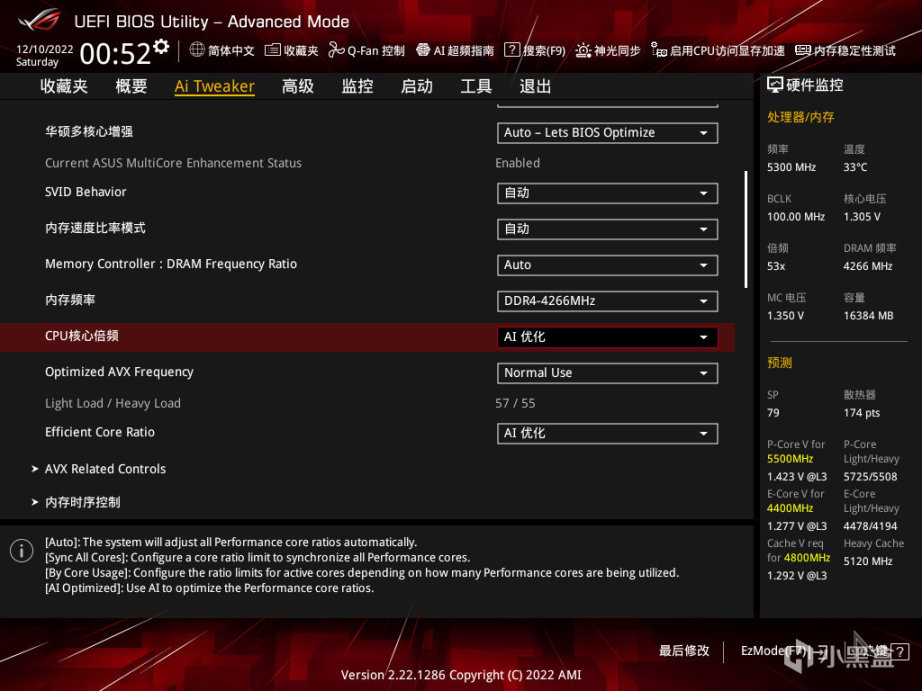Image resolution: width=922 pixels, height=691 pixels.
Task: Click the Light Load / Heavy Load label
Action: pyautogui.click(x=113, y=403)
